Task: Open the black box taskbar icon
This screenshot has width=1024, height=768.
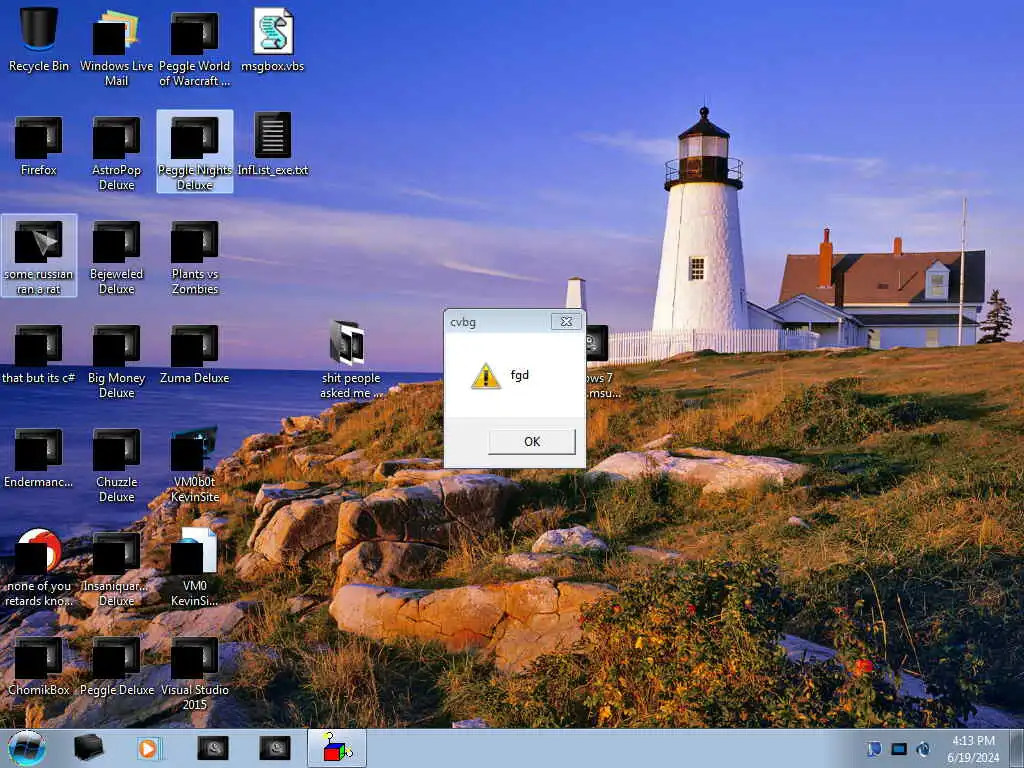Action: 88,748
